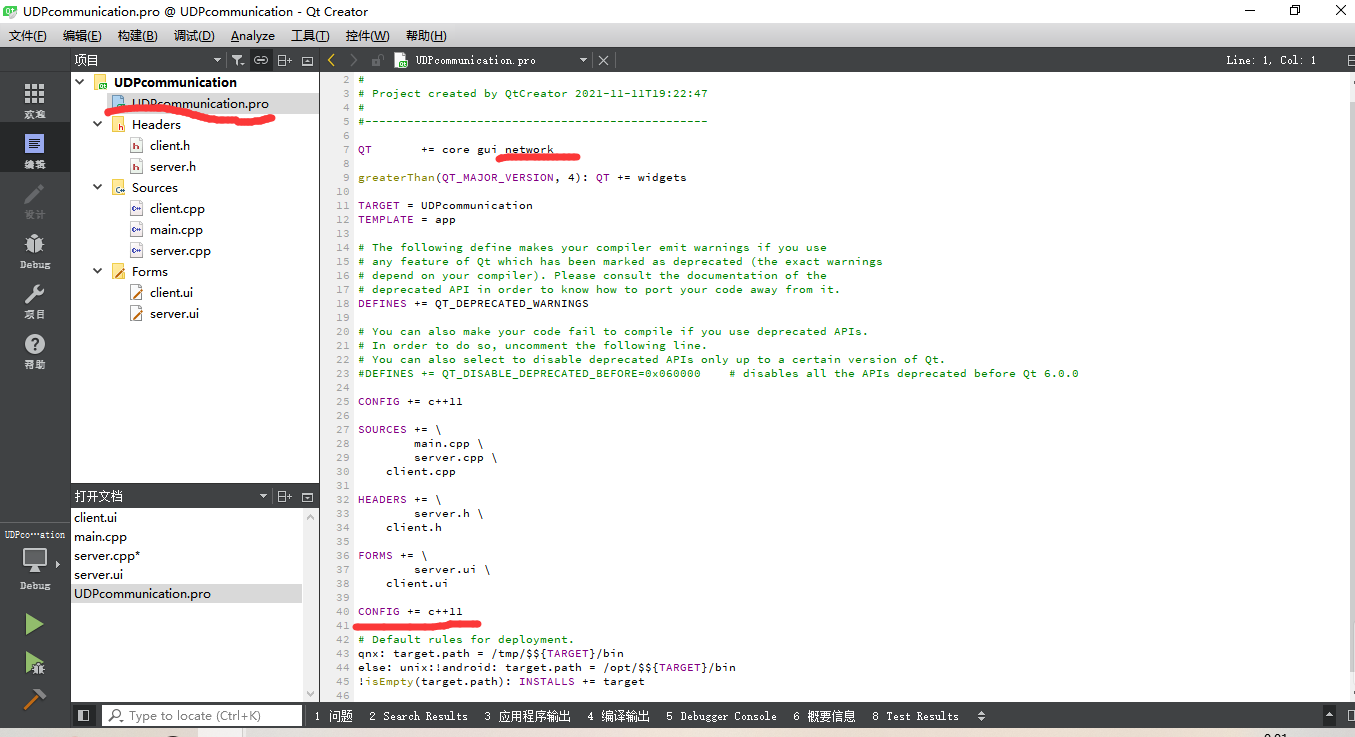
Task: Split the 打开文档 panel
Action: coord(285,496)
